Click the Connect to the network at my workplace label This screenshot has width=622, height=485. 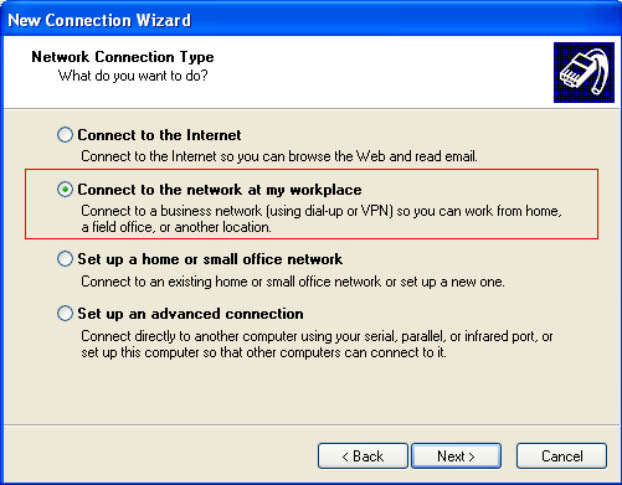(x=219, y=190)
